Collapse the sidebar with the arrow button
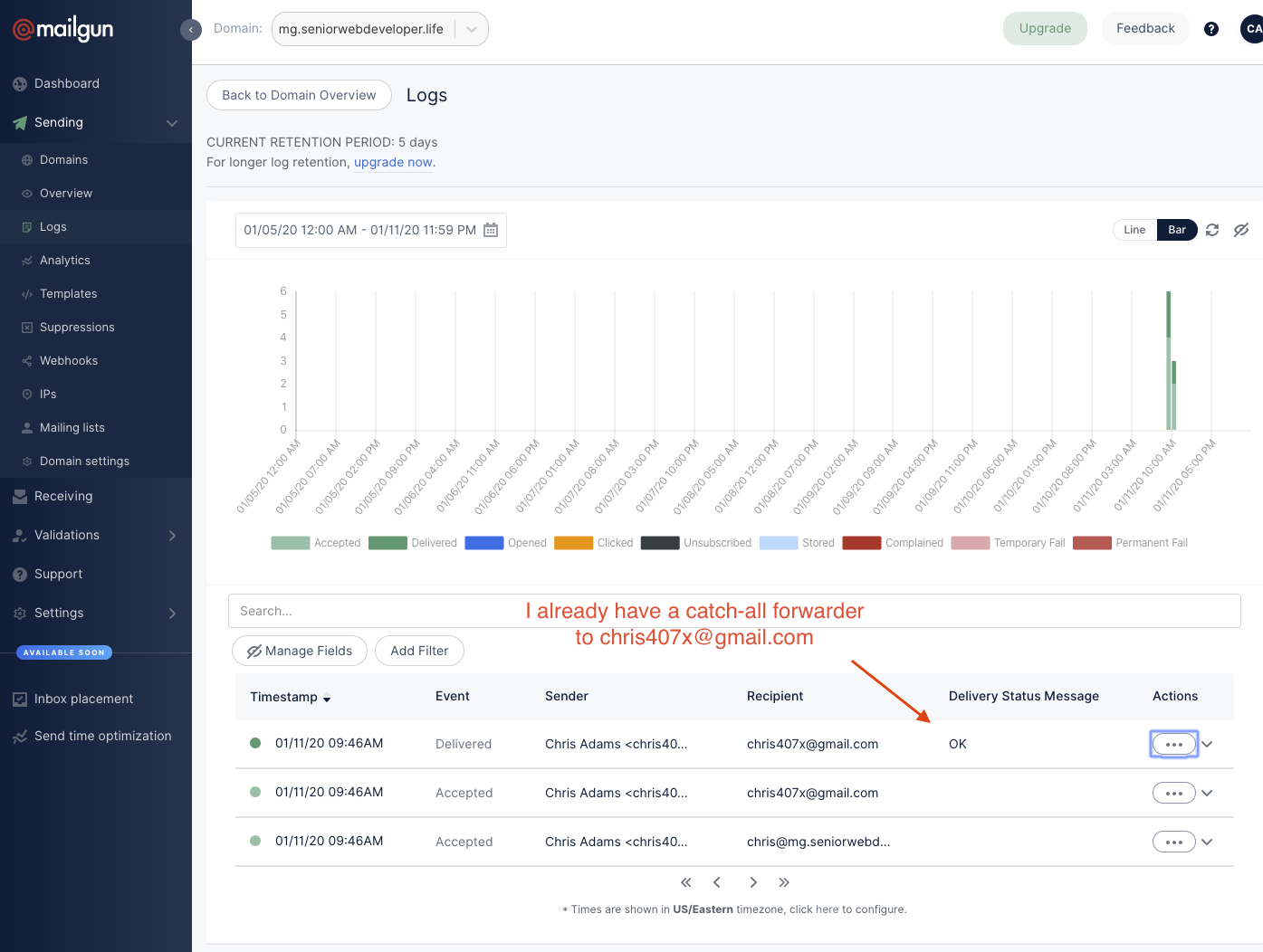 [x=191, y=30]
